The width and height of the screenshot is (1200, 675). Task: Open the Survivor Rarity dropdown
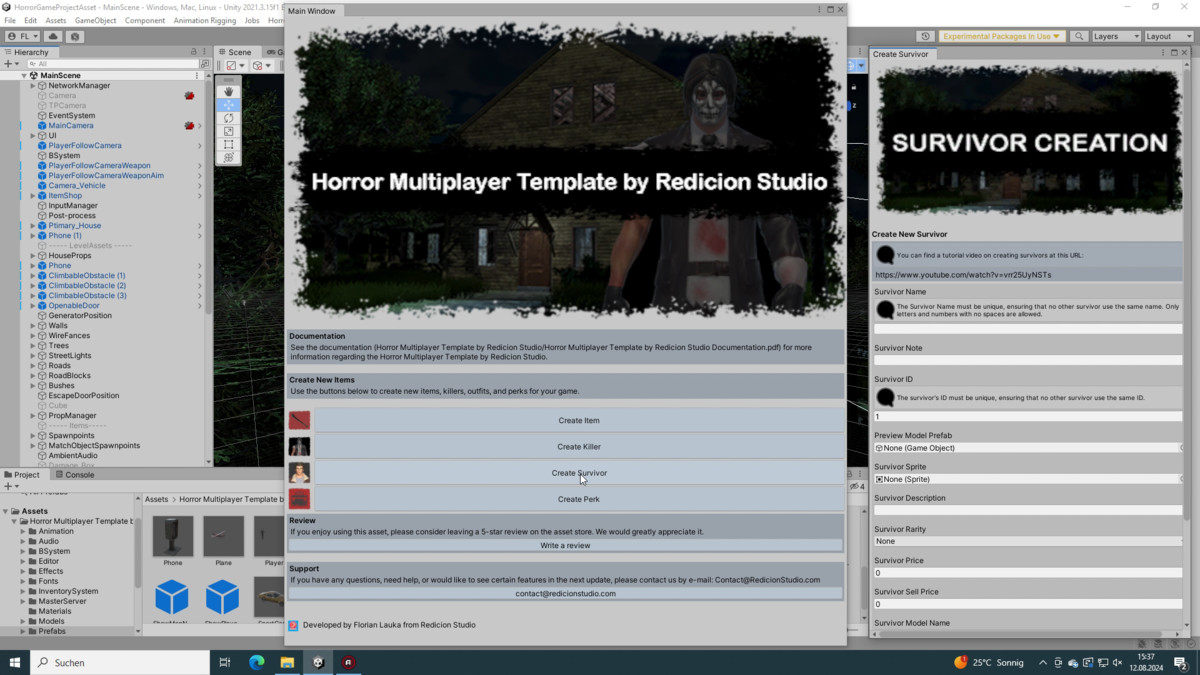(x=1028, y=541)
